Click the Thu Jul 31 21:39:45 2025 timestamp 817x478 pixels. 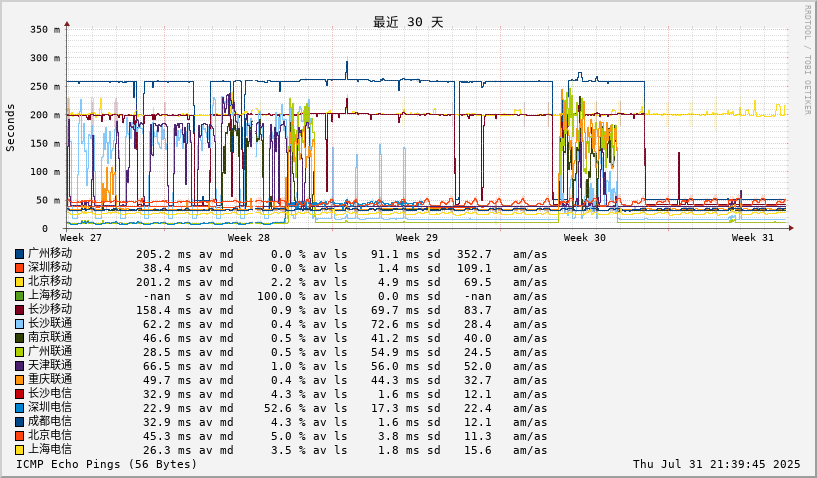716,464
